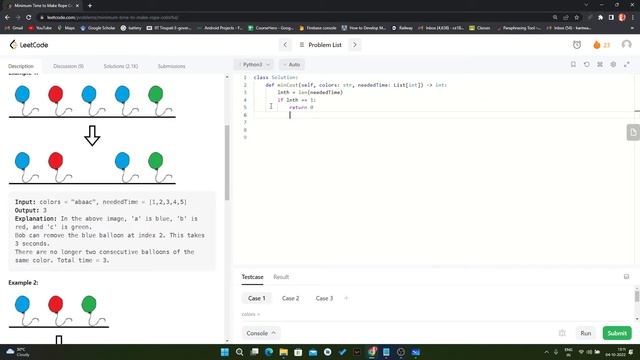Image resolution: width=640 pixels, height=360 pixels.
Task: Add a new test case plus
Action: coord(346,298)
